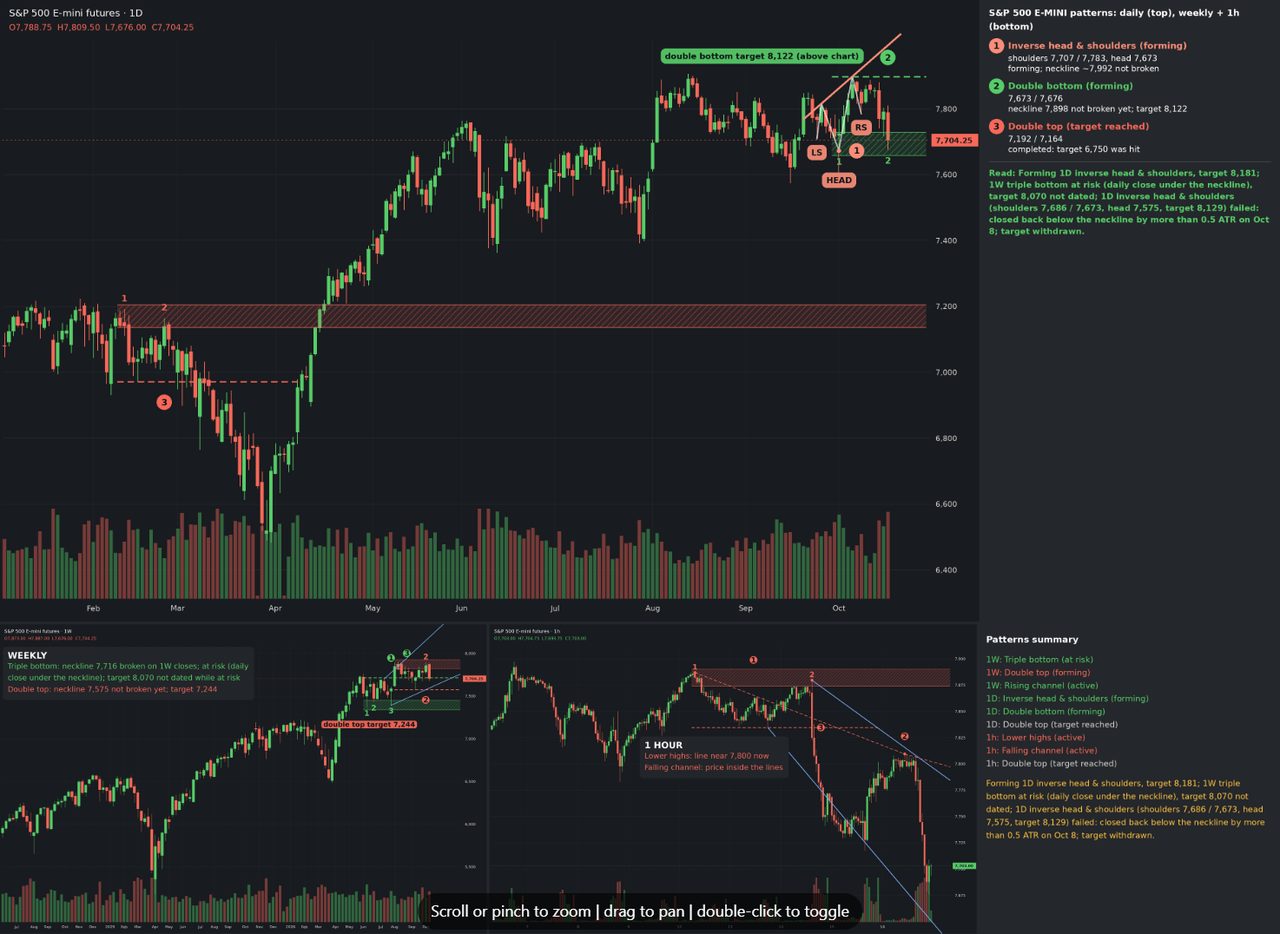This screenshot has width=1280, height=934.
Task: Select badge 1 above the 1h chart red zone
Action: 753,660
